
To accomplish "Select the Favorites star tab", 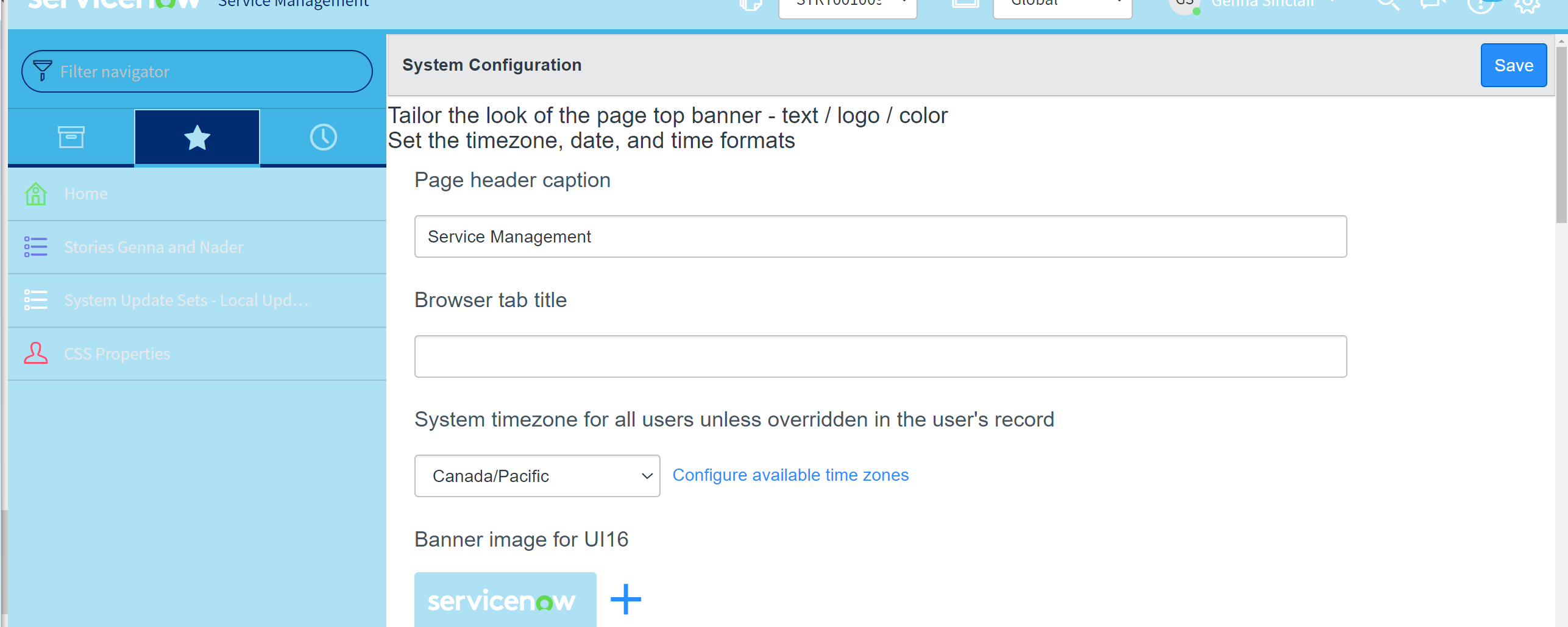I will (x=197, y=137).
